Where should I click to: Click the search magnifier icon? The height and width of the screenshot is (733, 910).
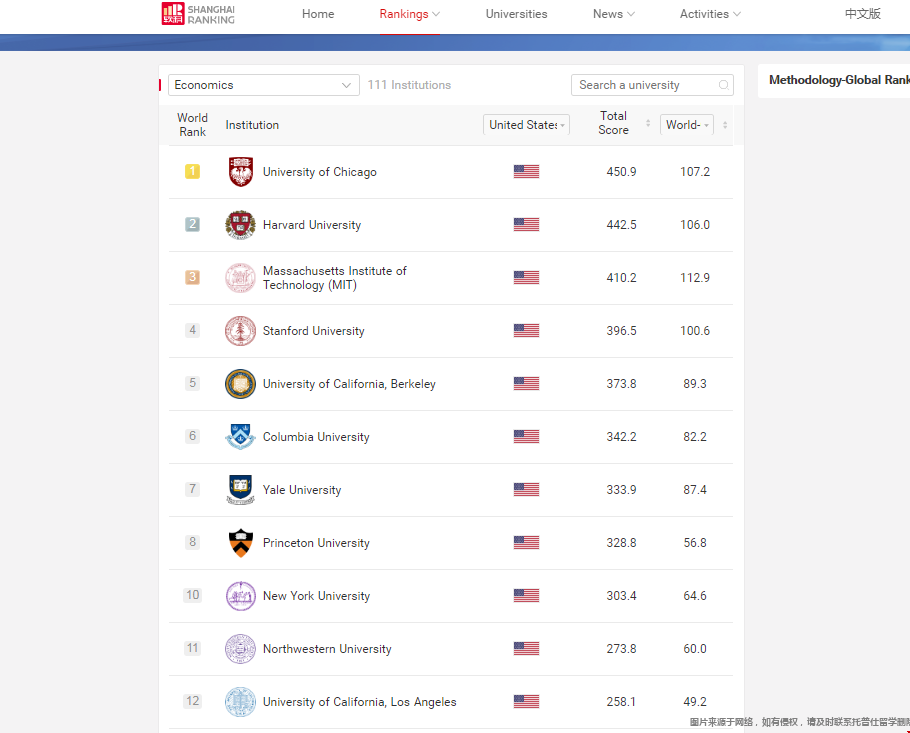(724, 85)
